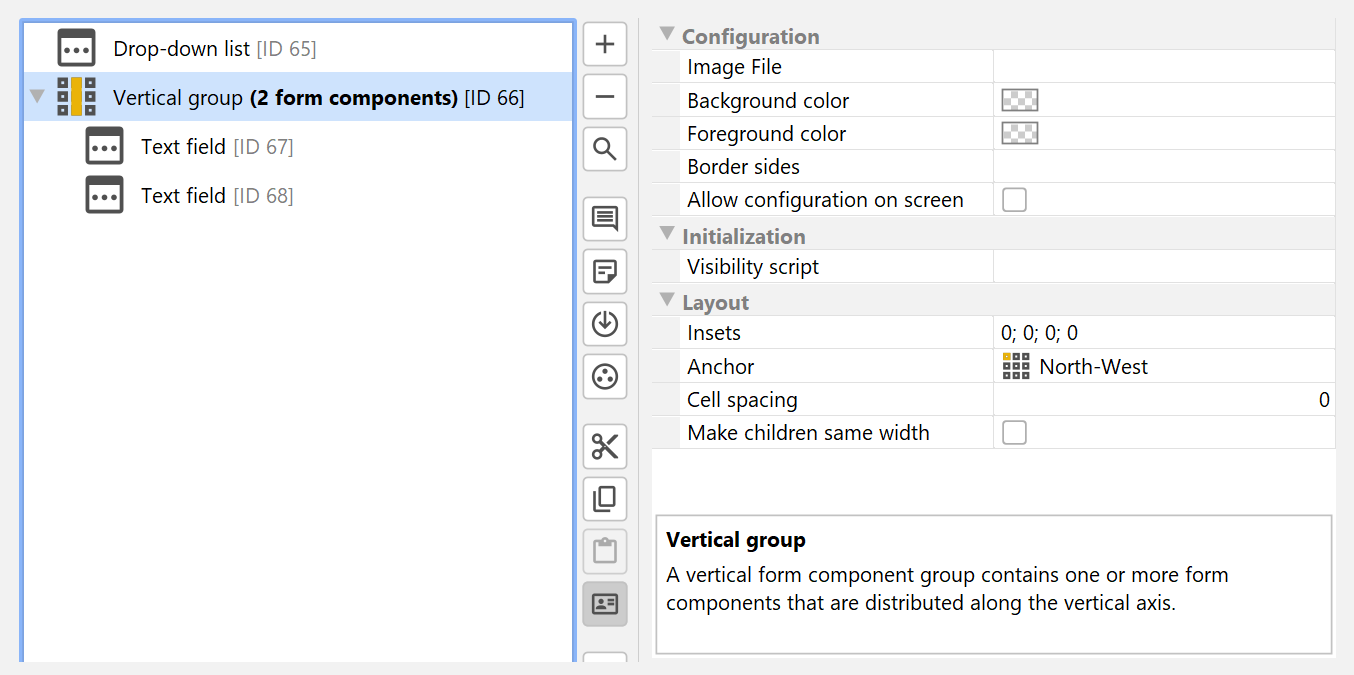The image size is (1354, 675).
Task: Open the Anchor North-West dropdown
Action: pyautogui.click(x=1164, y=367)
